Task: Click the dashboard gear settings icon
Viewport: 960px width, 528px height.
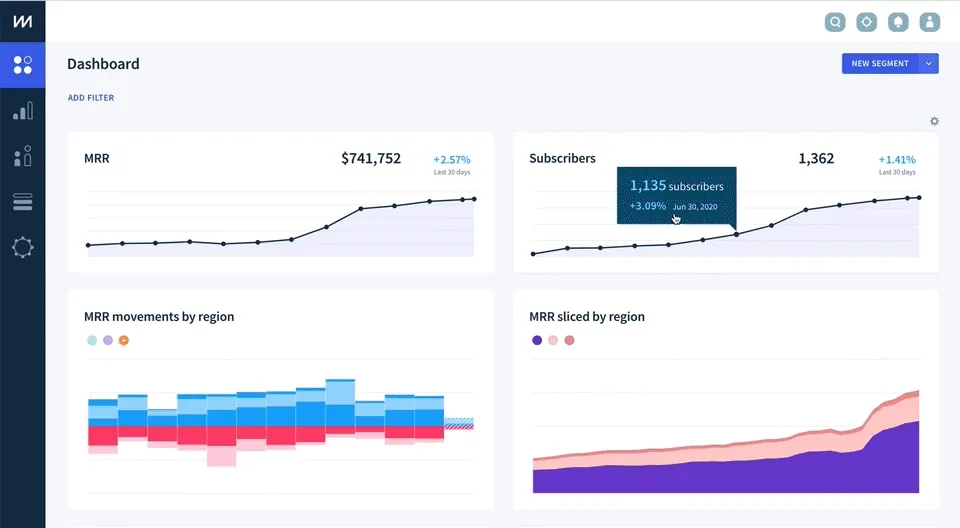Action: click(934, 121)
